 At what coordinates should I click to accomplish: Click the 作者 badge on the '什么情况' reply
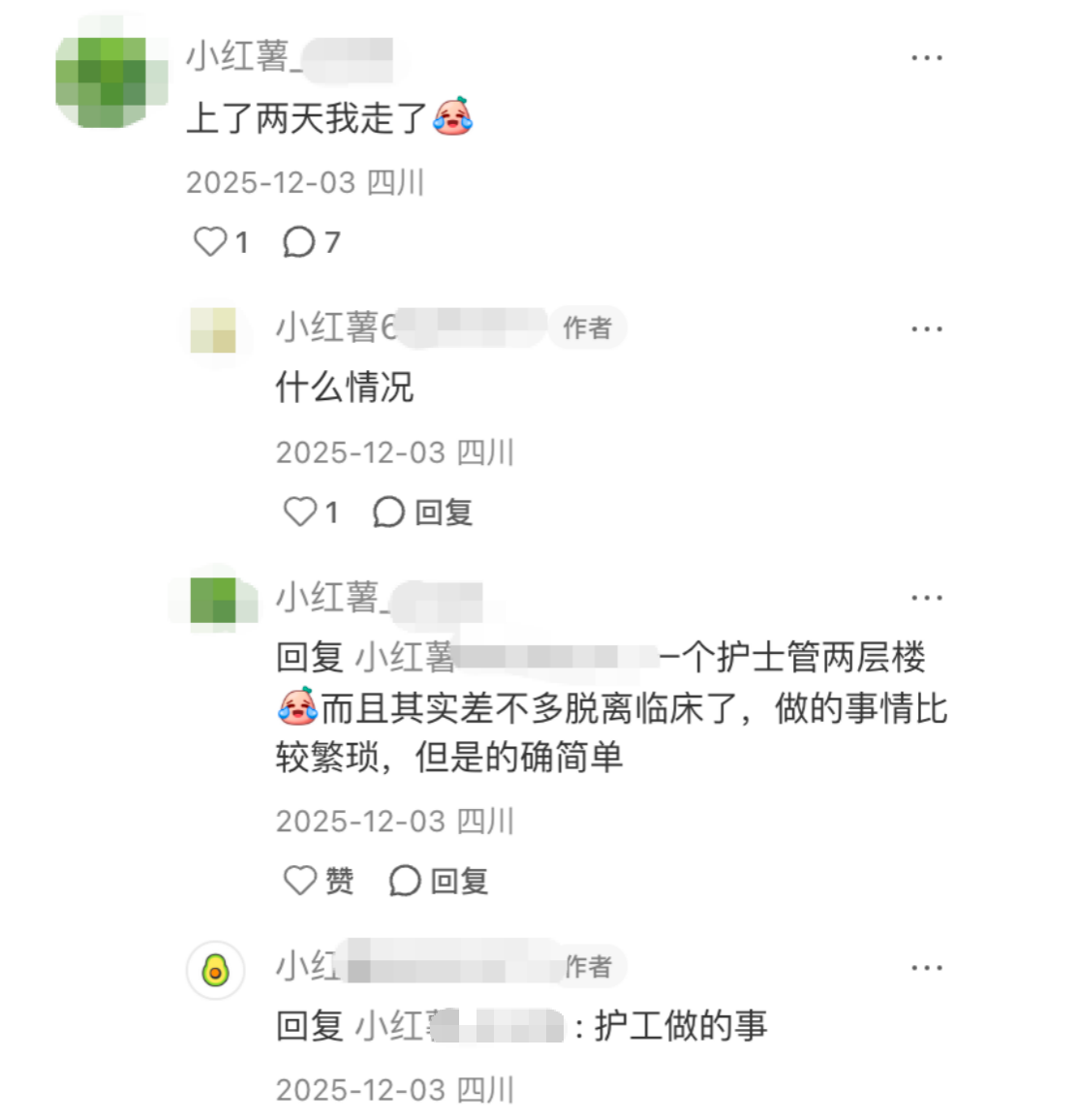587,327
